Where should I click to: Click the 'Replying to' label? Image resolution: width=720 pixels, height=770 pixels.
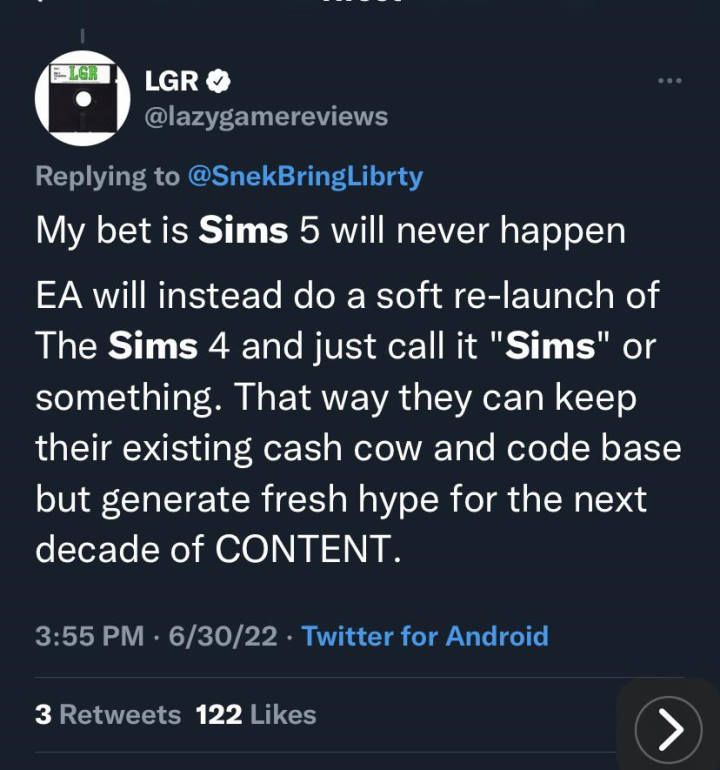tap(108, 176)
